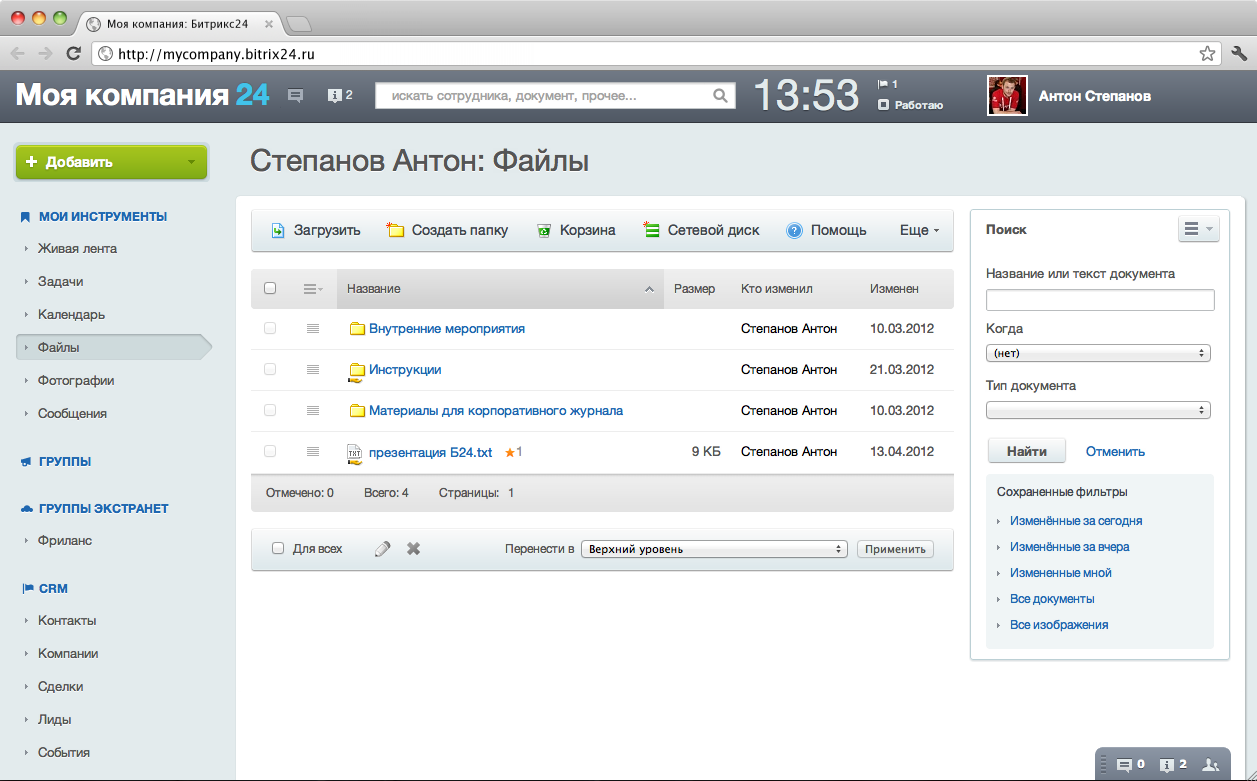This screenshot has height=781, width=1257.
Task: Open the browser wrench settings menu
Action: (1239, 53)
